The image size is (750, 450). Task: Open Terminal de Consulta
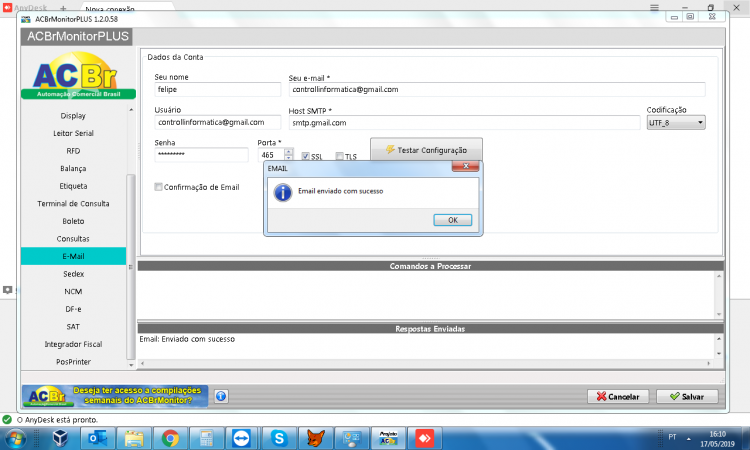(73, 204)
